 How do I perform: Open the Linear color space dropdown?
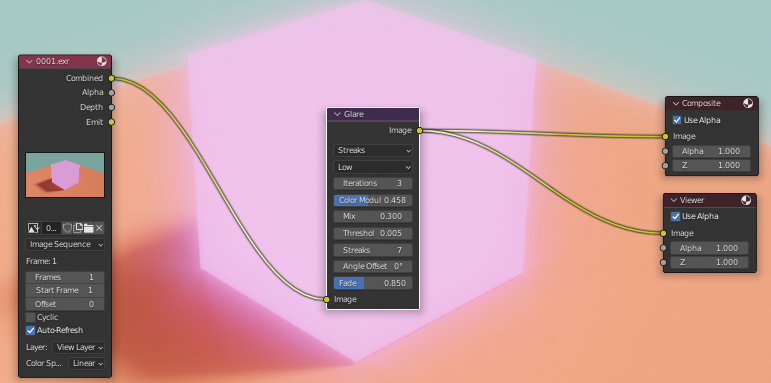(x=87, y=363)
